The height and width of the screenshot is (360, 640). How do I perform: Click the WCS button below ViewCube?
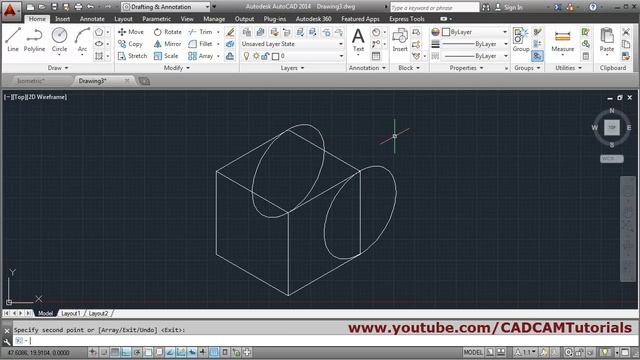[611, 158]
